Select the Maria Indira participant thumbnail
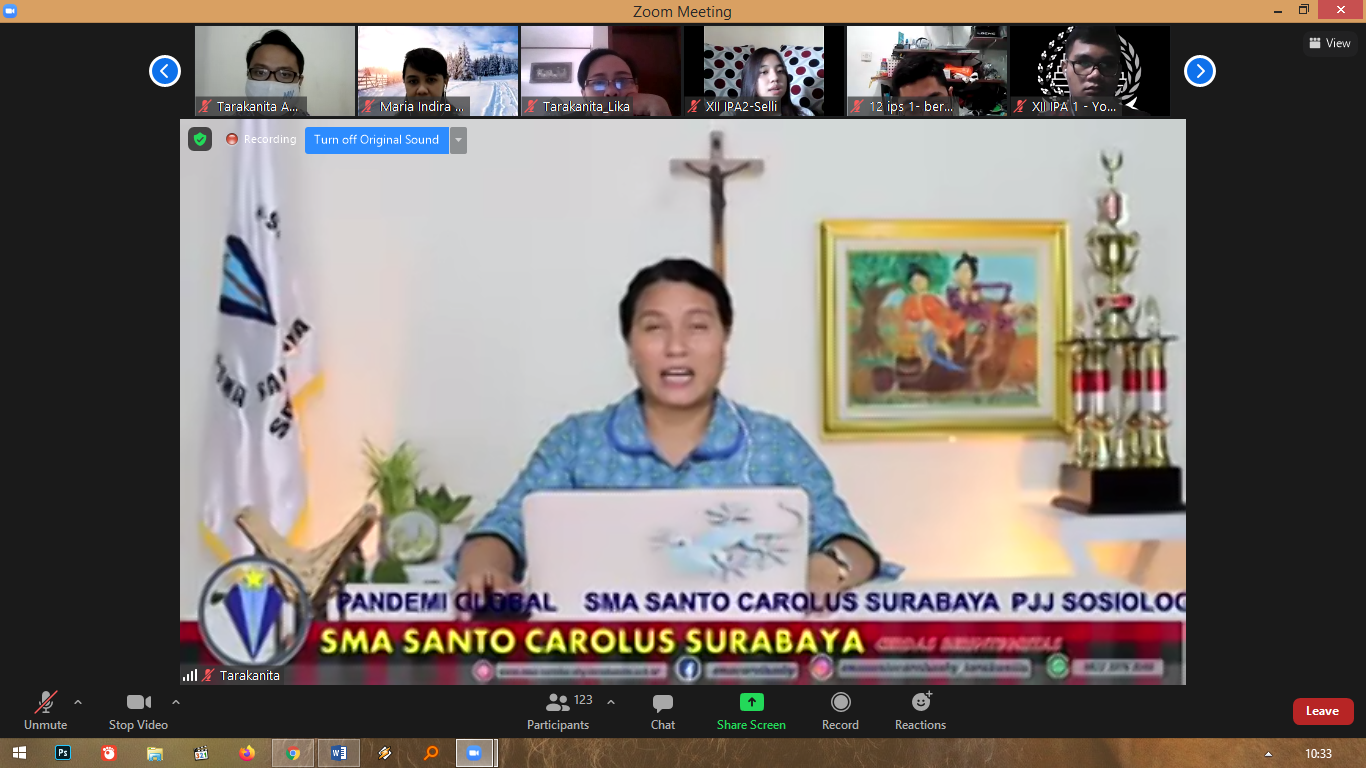Screen dimensions: 1366x768 (x=438, y=71)
